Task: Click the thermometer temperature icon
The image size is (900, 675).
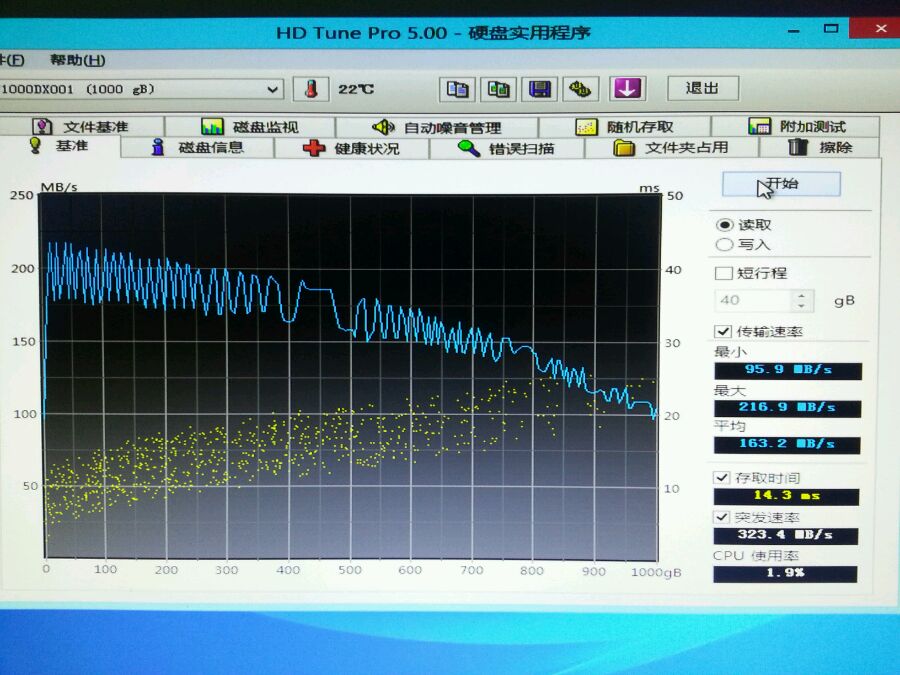Action: pyautogui.click(x=311, y=89)
